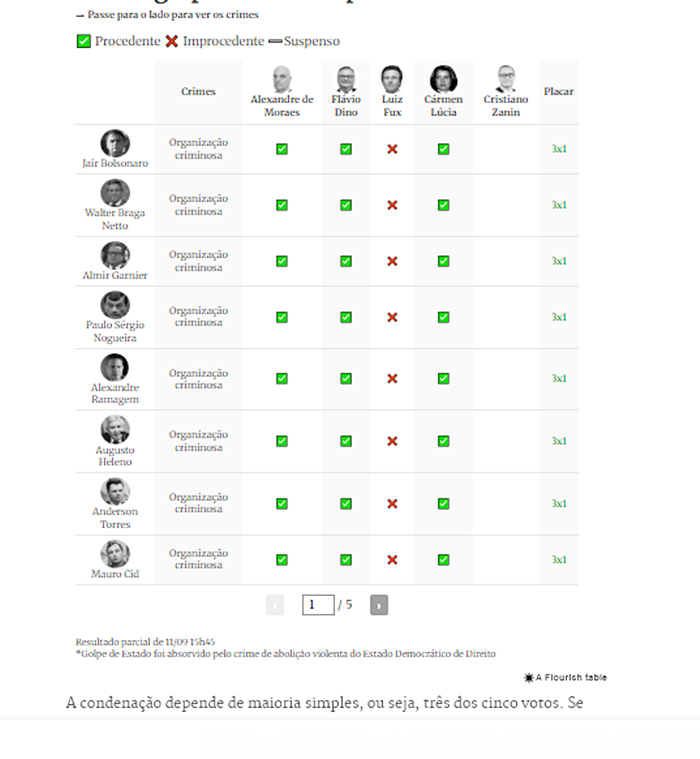
Task: Click the Placar column header
Action: tap(559, 91)
